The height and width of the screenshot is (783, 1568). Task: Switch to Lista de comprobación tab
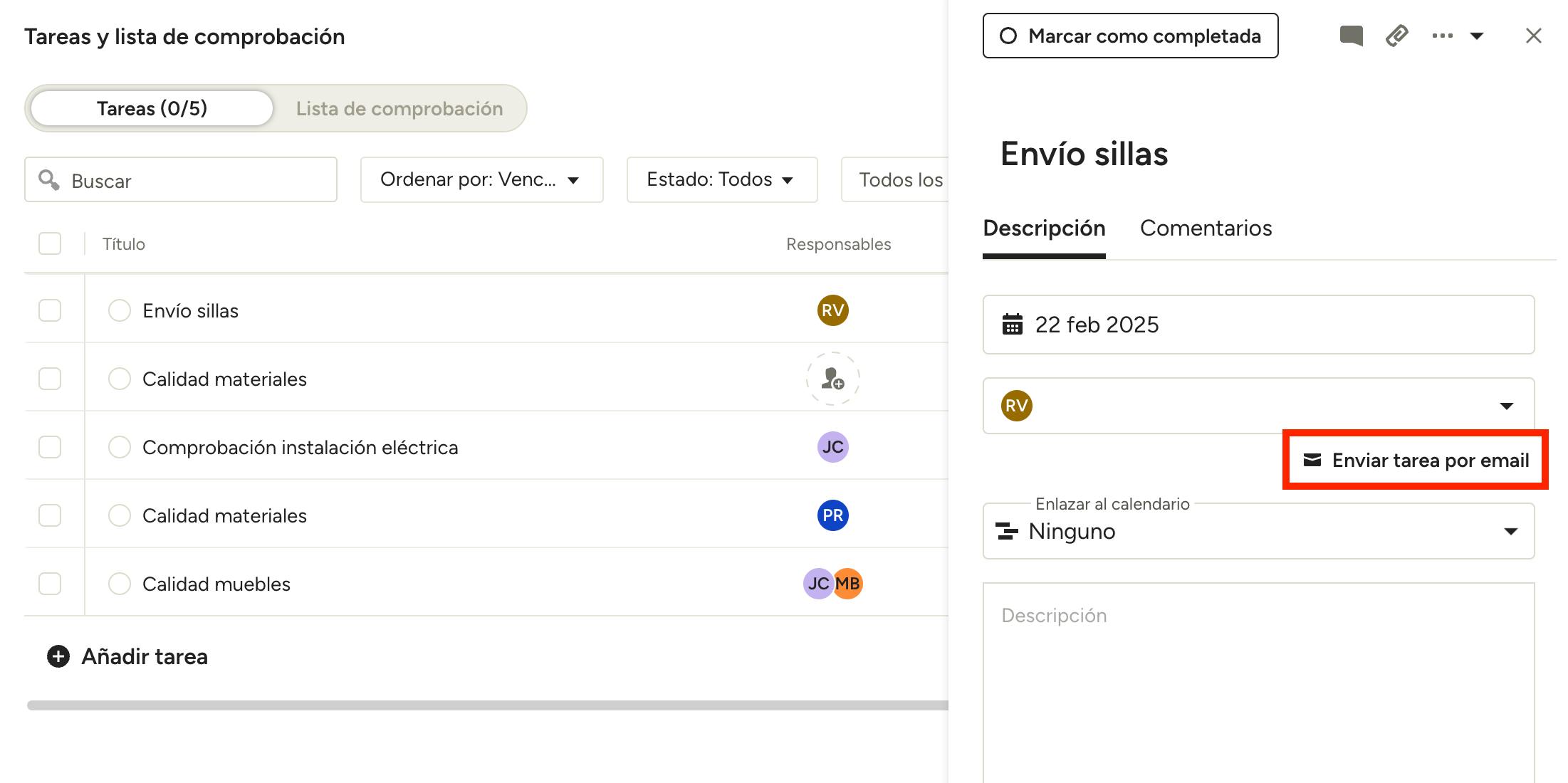pyautogui.click(x=399, y=108)
